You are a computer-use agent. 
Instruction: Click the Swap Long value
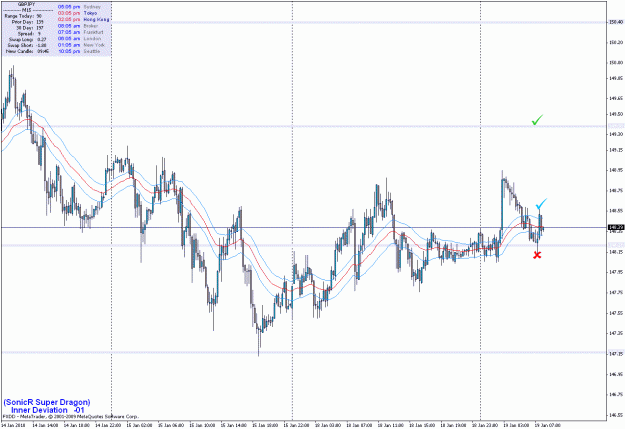point(41,39)
